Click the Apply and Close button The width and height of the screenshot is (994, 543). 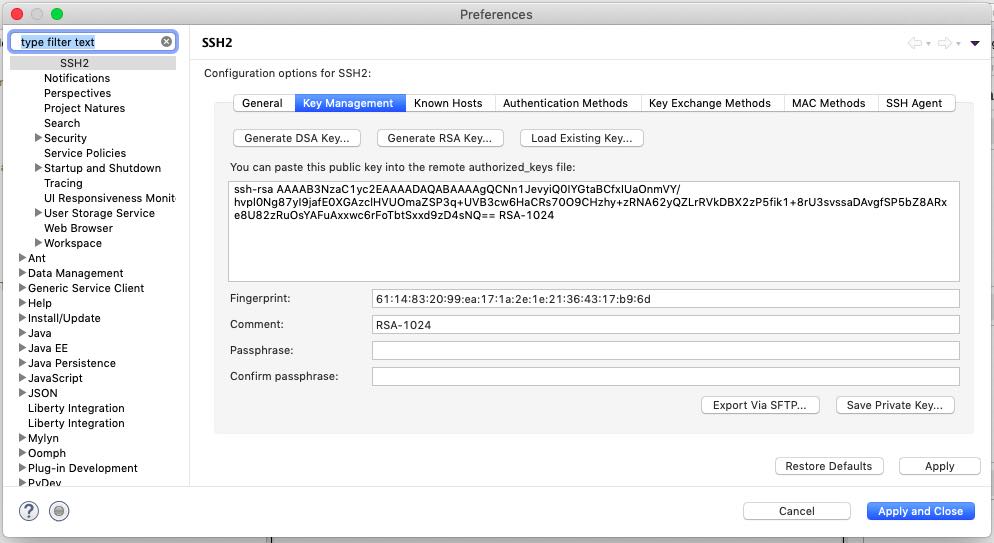tap(919, 511)
